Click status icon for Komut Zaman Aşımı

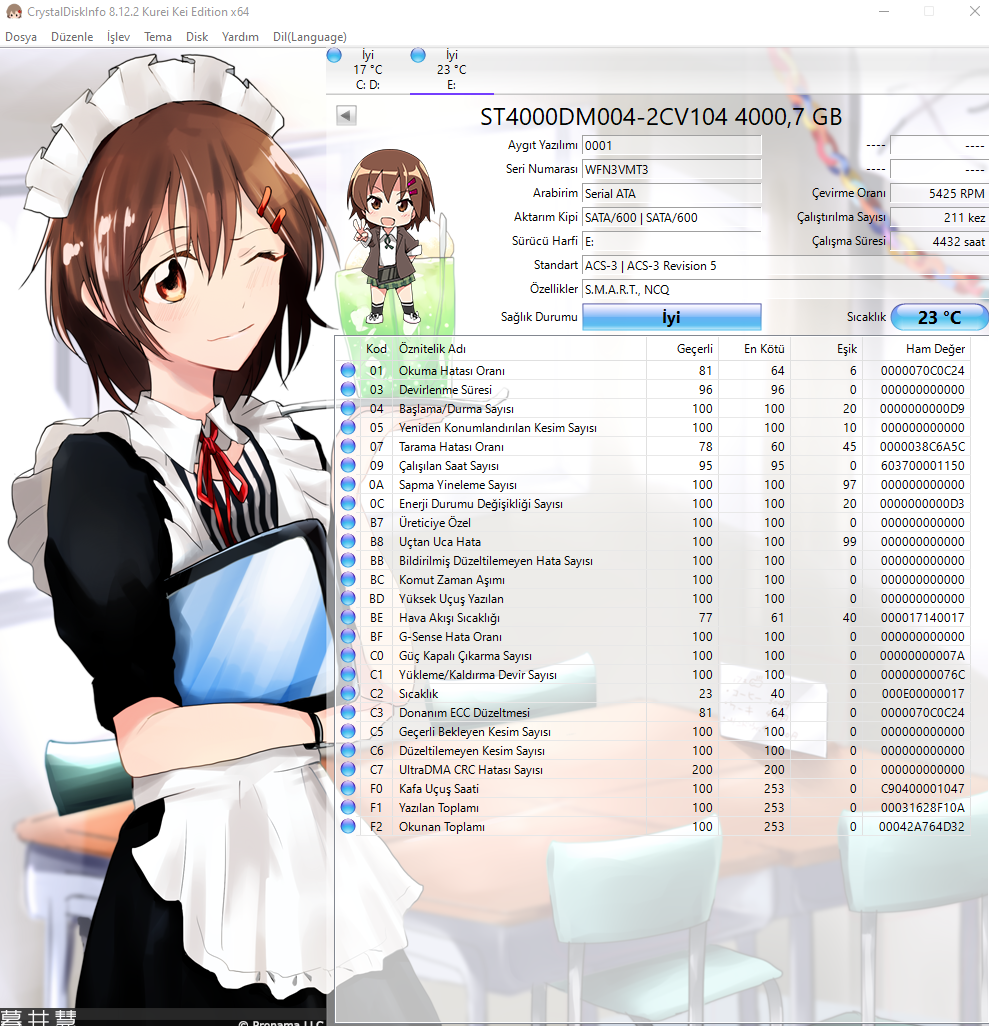[348, 579]
